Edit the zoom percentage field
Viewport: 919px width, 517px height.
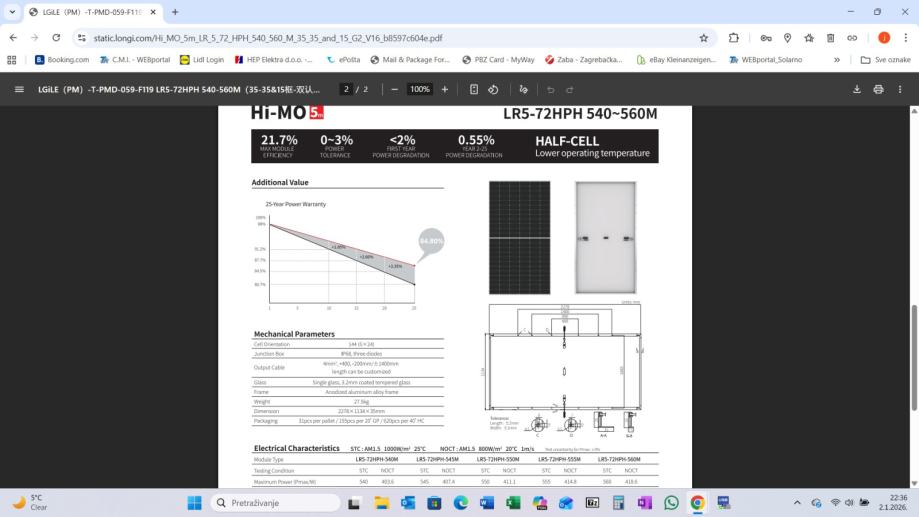click(x=420, y=89)
